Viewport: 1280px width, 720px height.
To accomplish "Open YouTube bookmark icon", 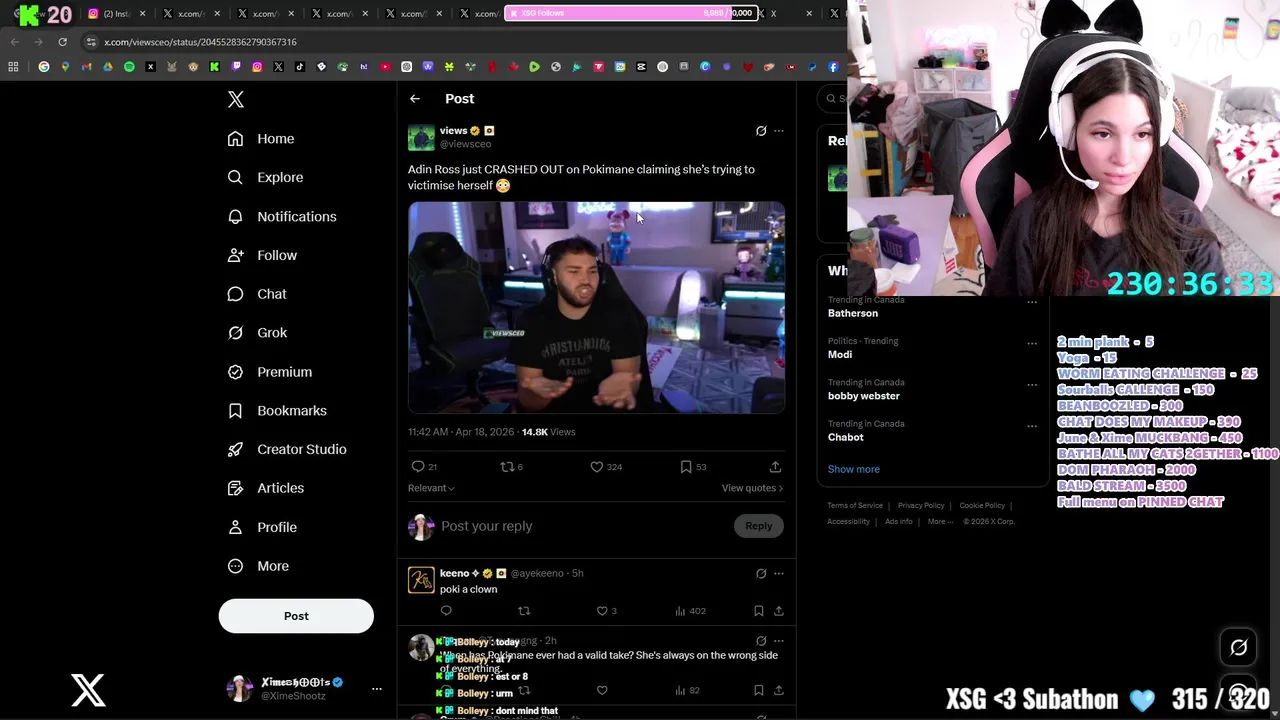I will pos(385,67).
